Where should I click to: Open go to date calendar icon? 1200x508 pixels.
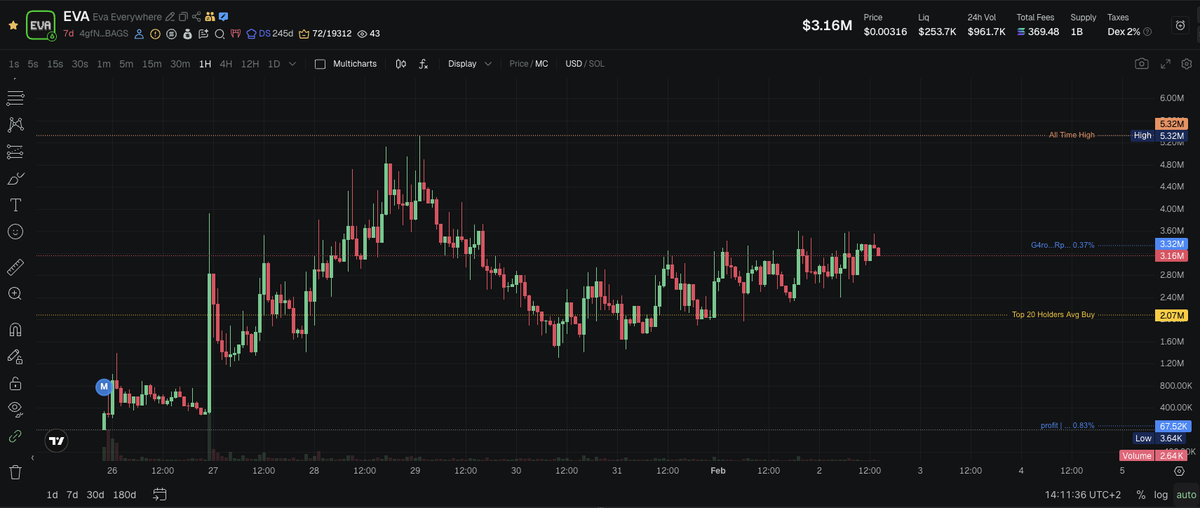coord(159,494)
